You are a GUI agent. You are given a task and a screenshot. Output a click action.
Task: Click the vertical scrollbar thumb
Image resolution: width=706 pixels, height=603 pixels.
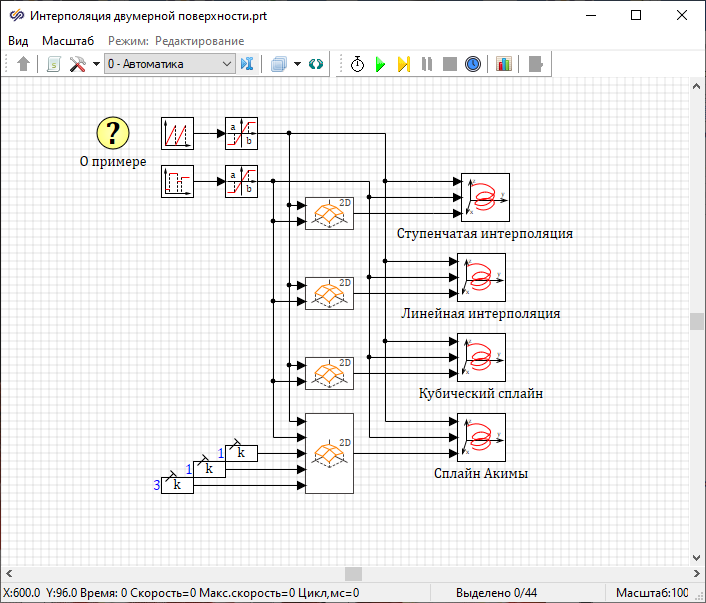[x=696, y=321]
